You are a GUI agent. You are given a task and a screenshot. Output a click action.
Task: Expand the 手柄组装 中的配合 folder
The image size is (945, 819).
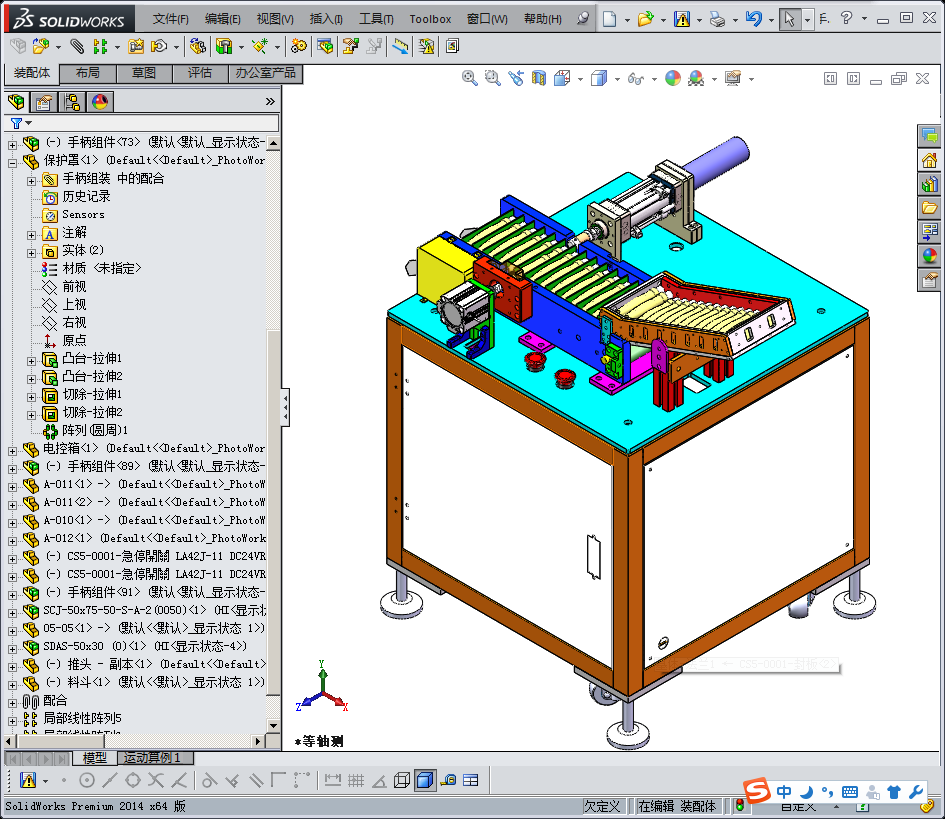[x=31, y=181]
